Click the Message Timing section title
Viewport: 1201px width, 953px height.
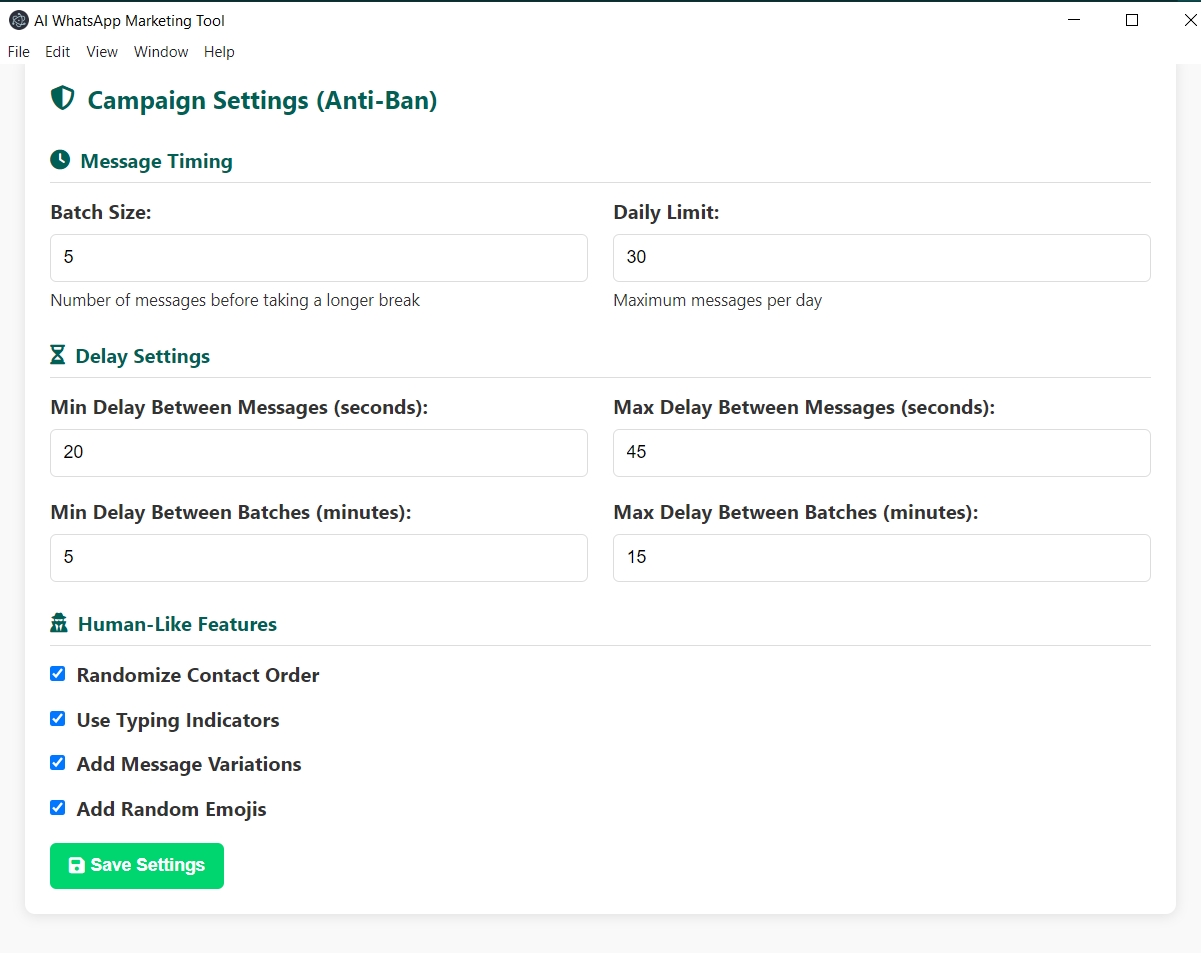(156, 161)
